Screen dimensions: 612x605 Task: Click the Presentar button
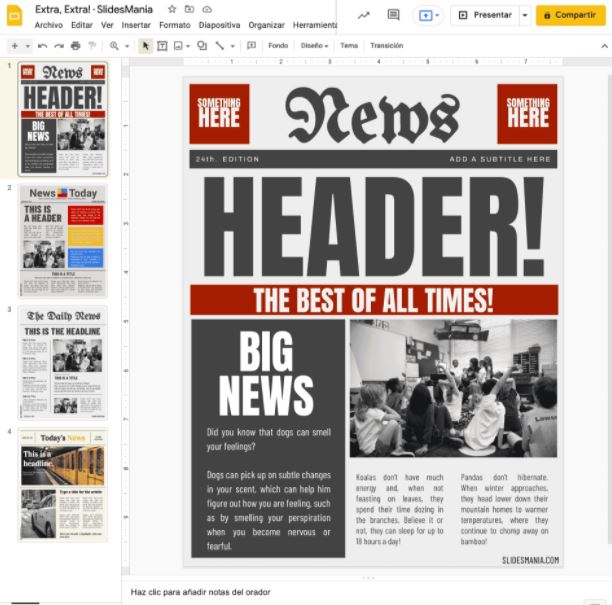tap(485, 15)
